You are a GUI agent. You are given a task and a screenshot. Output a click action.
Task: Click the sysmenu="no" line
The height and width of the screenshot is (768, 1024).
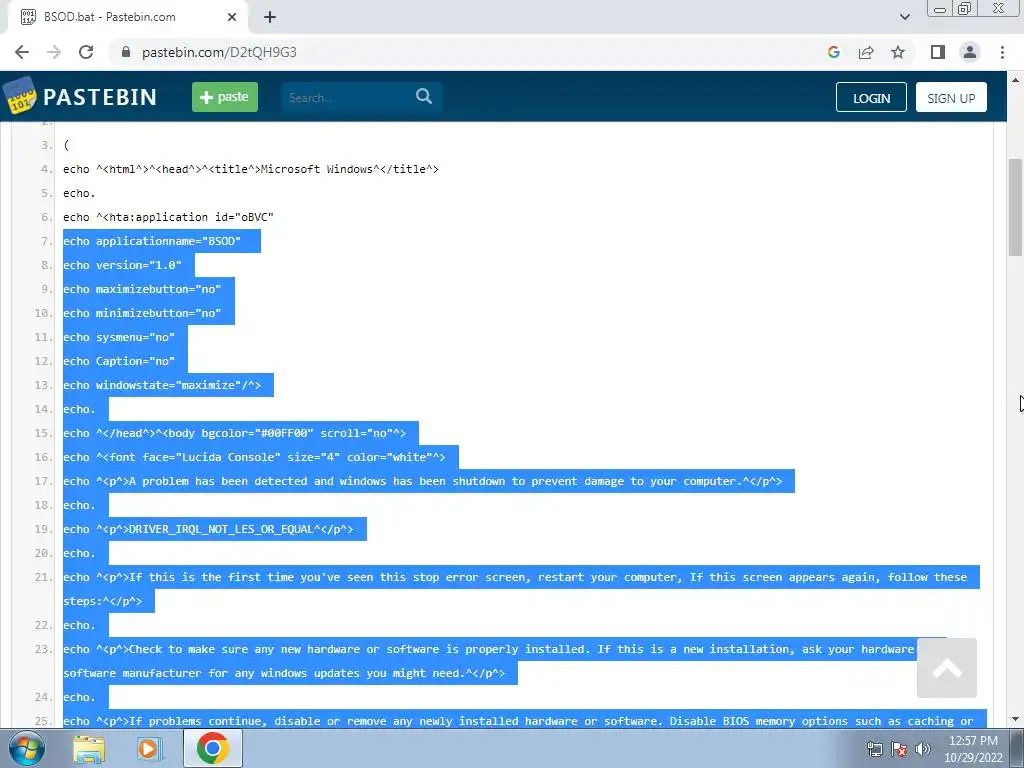click(x=119, y=337)
